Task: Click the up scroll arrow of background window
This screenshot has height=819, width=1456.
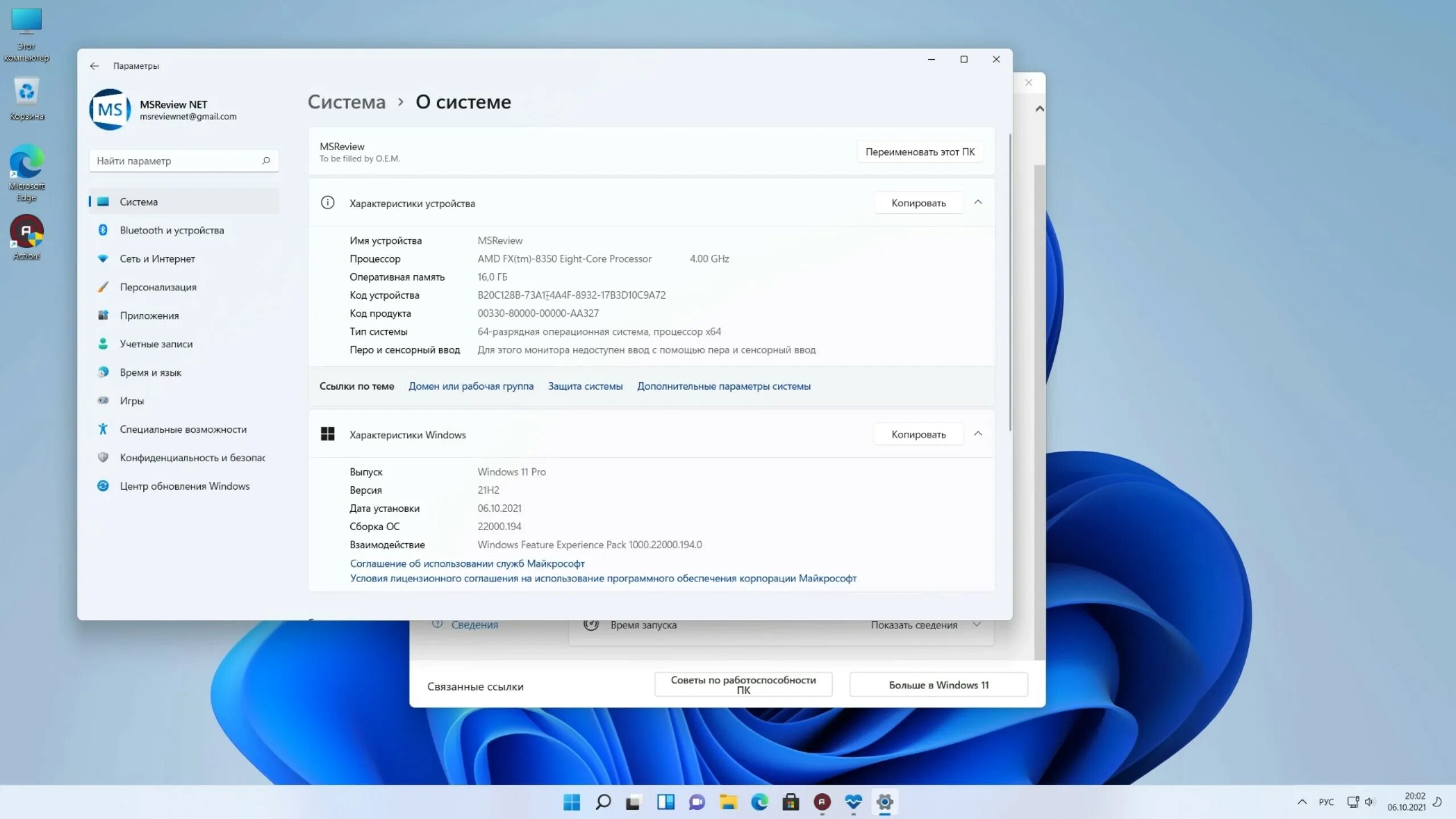Action: click(1040, 109)
